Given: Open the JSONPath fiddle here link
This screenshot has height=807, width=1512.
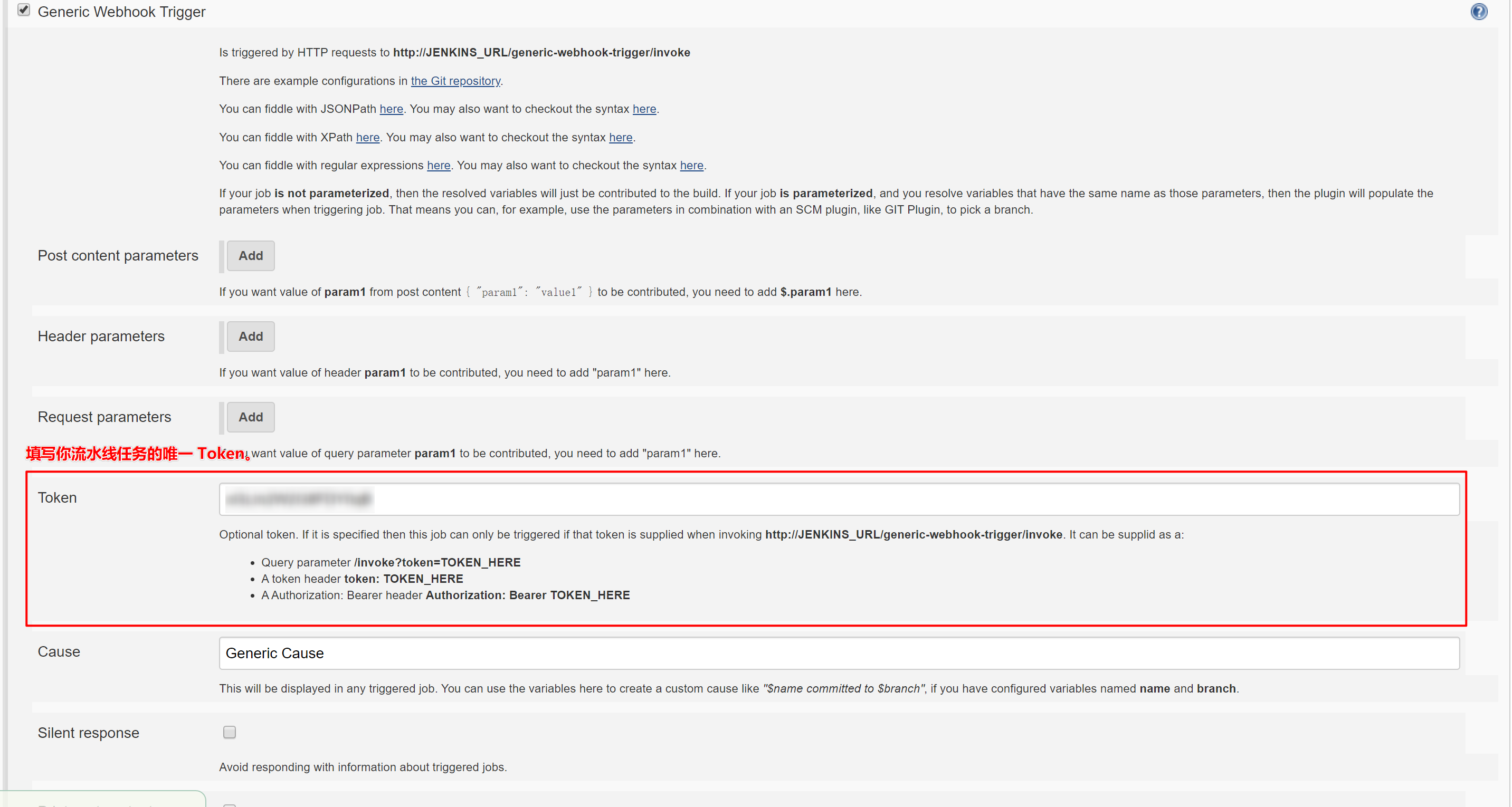Looking at the screenshot, I should pos(392,109).
